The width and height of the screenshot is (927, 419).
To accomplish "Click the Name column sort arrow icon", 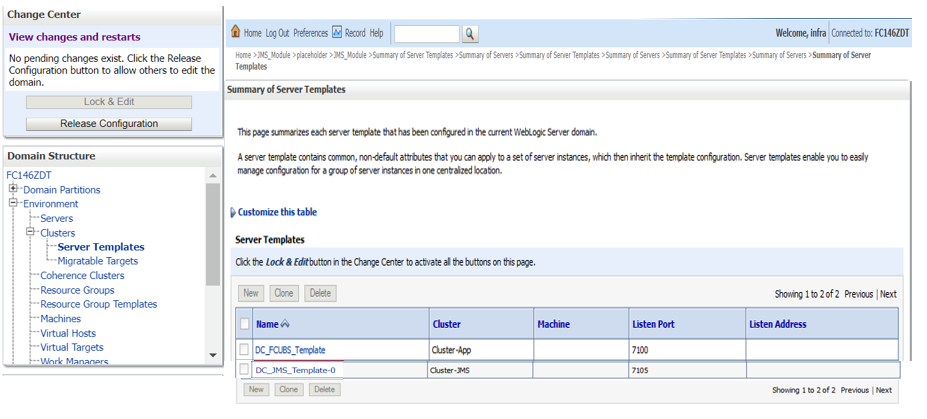I will pos(285,324).
